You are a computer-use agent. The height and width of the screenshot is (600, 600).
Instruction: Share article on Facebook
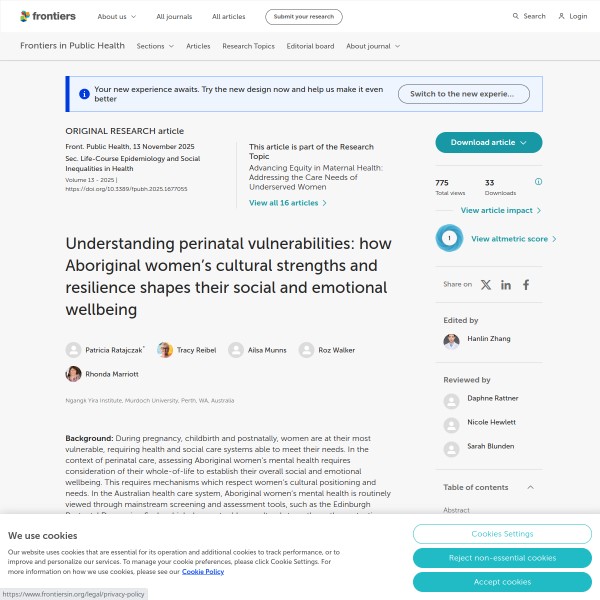pyautogui.click(x=526, y=285)
